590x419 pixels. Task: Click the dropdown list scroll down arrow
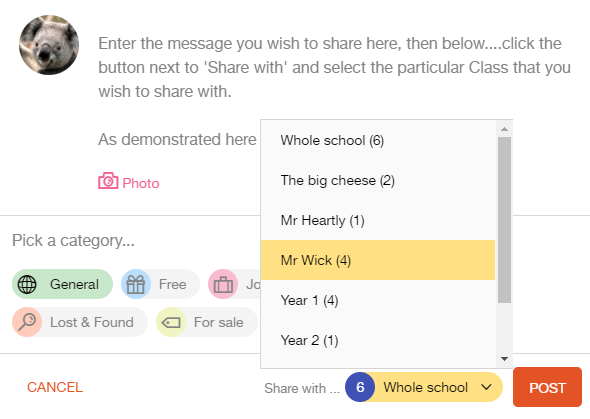tap(505, 359)
